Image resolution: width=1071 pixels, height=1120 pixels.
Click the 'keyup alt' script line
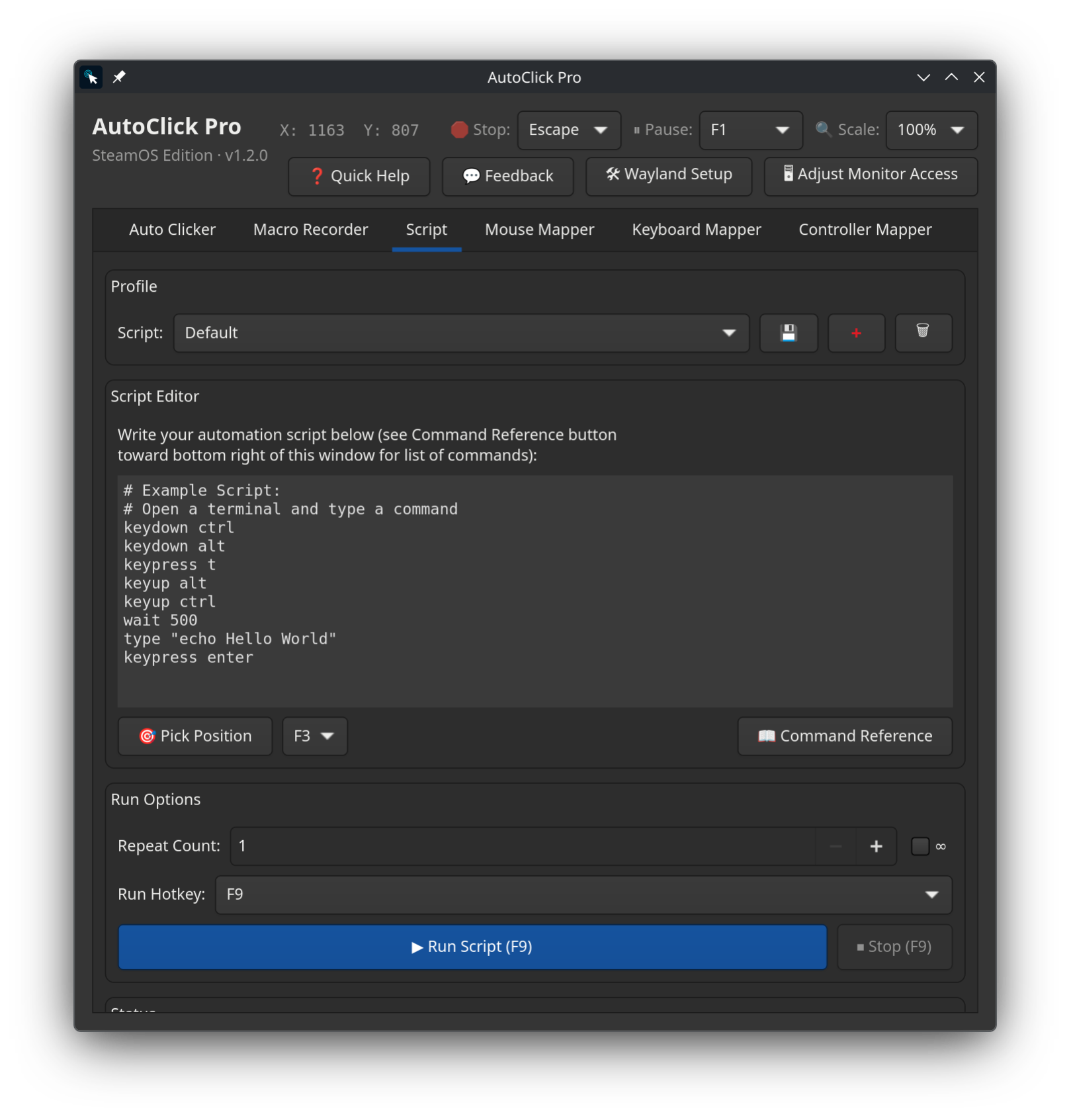pos(165,583)
